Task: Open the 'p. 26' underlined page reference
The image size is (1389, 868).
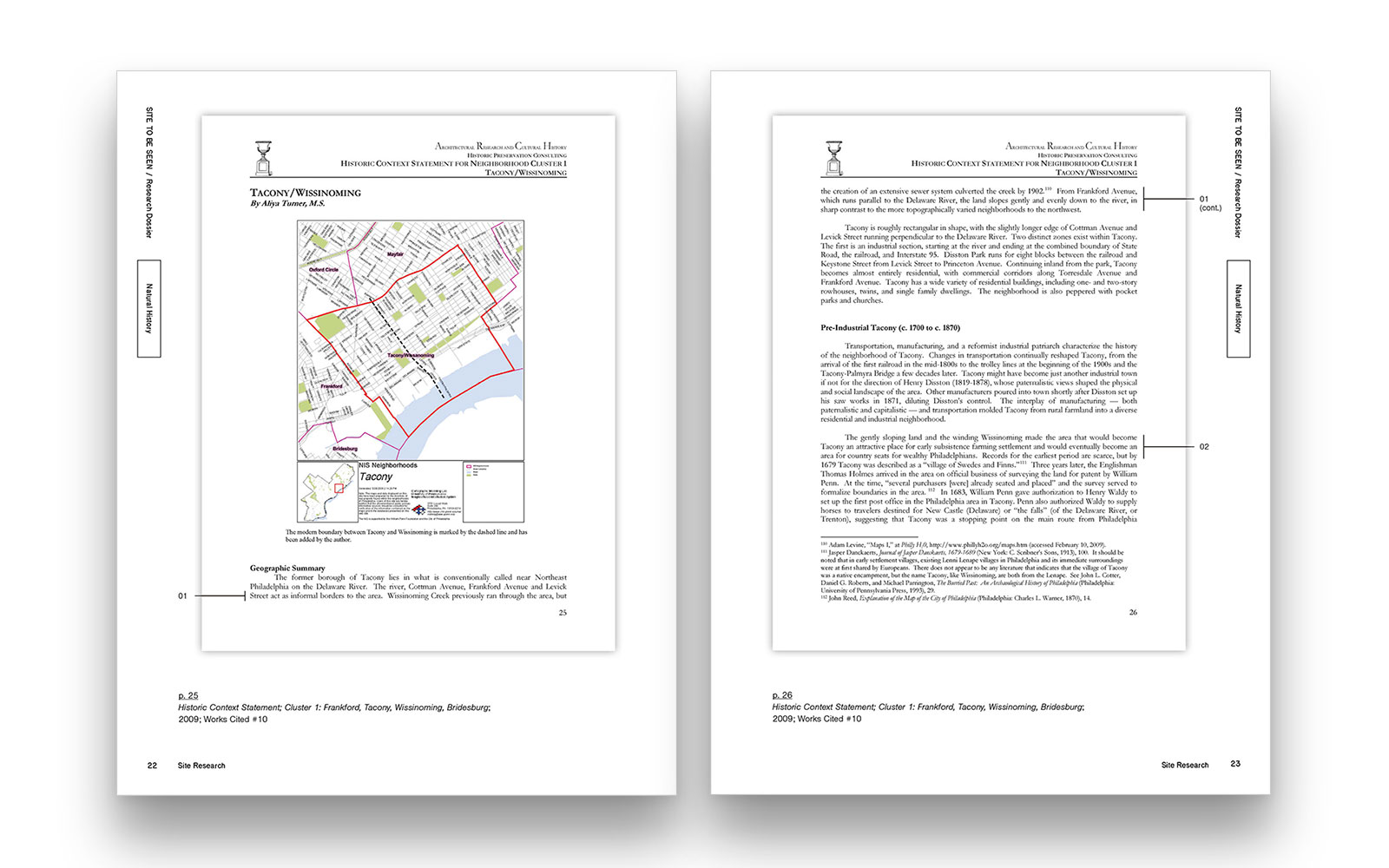Action: [782, 695]
